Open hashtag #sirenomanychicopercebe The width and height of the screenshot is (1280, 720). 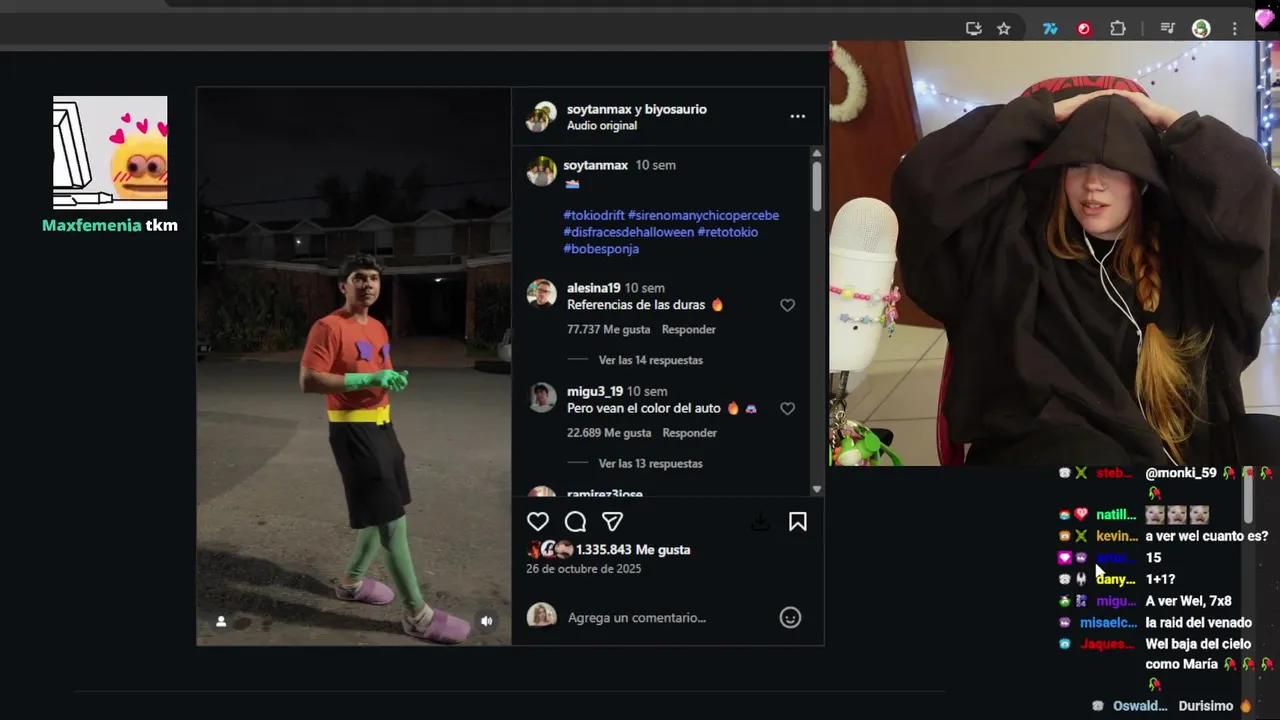tap(703, 215)
